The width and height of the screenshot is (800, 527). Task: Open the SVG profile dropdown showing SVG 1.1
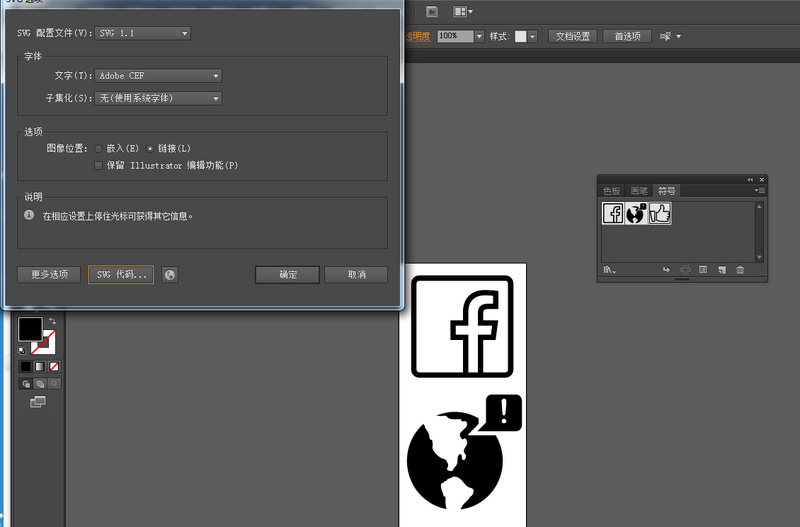click(142, 33)
